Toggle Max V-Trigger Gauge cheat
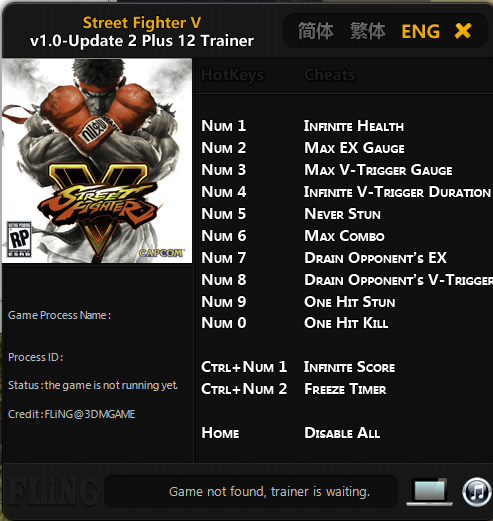Viewport: 493px width, 521px height. point(378,170)
